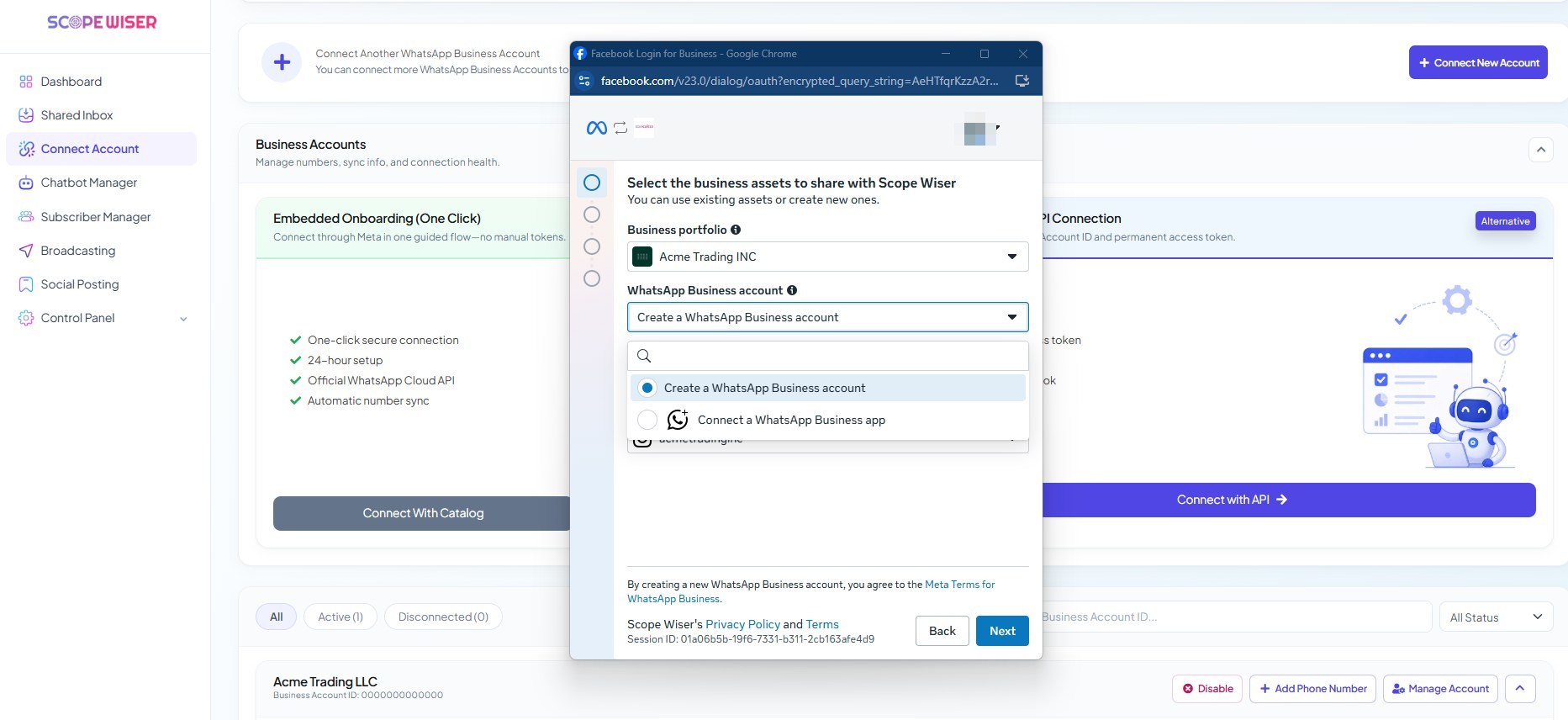The width and height of the screenshot is (1568, 720).
Task: Select the 'Connect a WhatsApp Business app' radio
Action: (x=647, y=420)
